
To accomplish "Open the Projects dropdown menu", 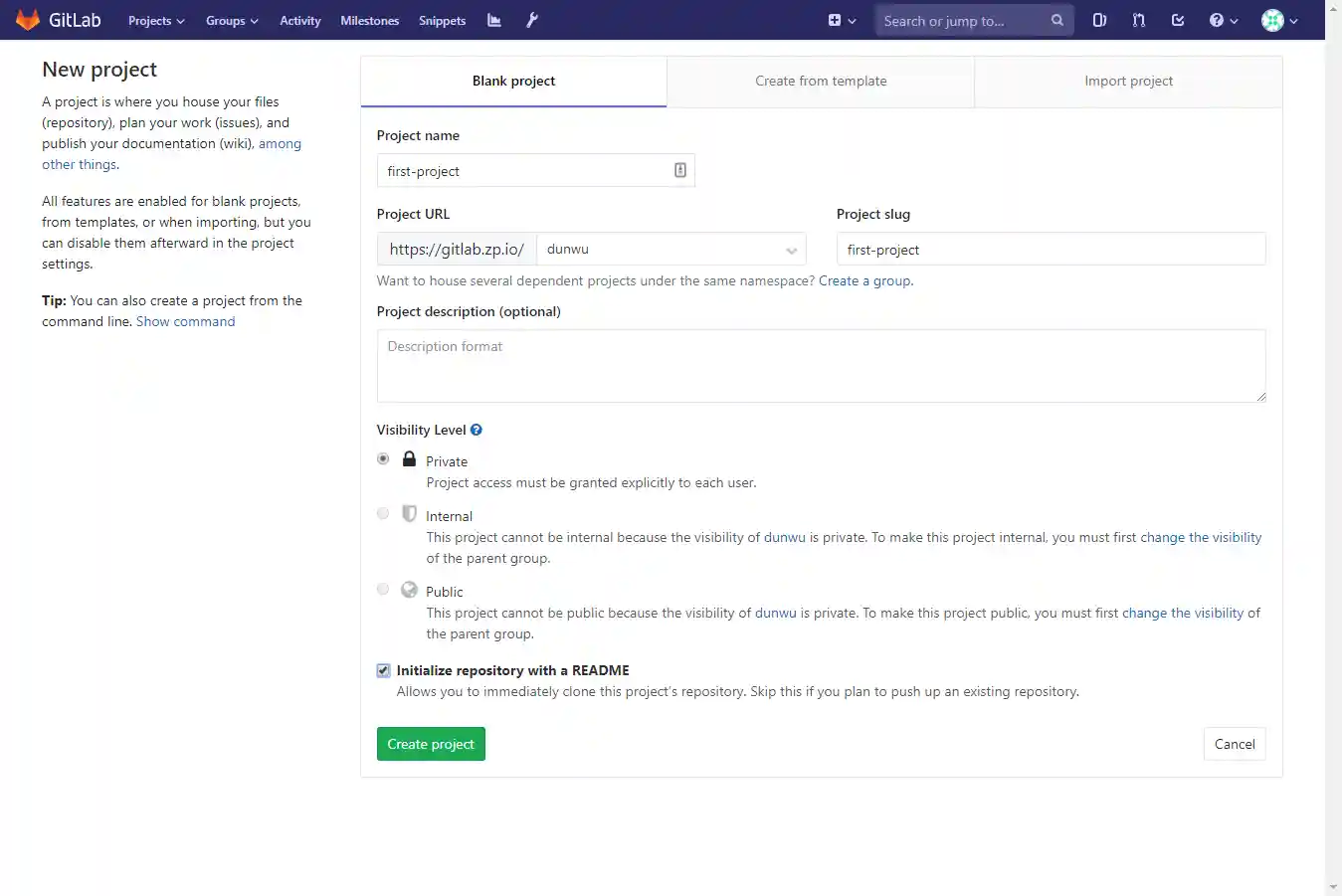I will 156,21.
